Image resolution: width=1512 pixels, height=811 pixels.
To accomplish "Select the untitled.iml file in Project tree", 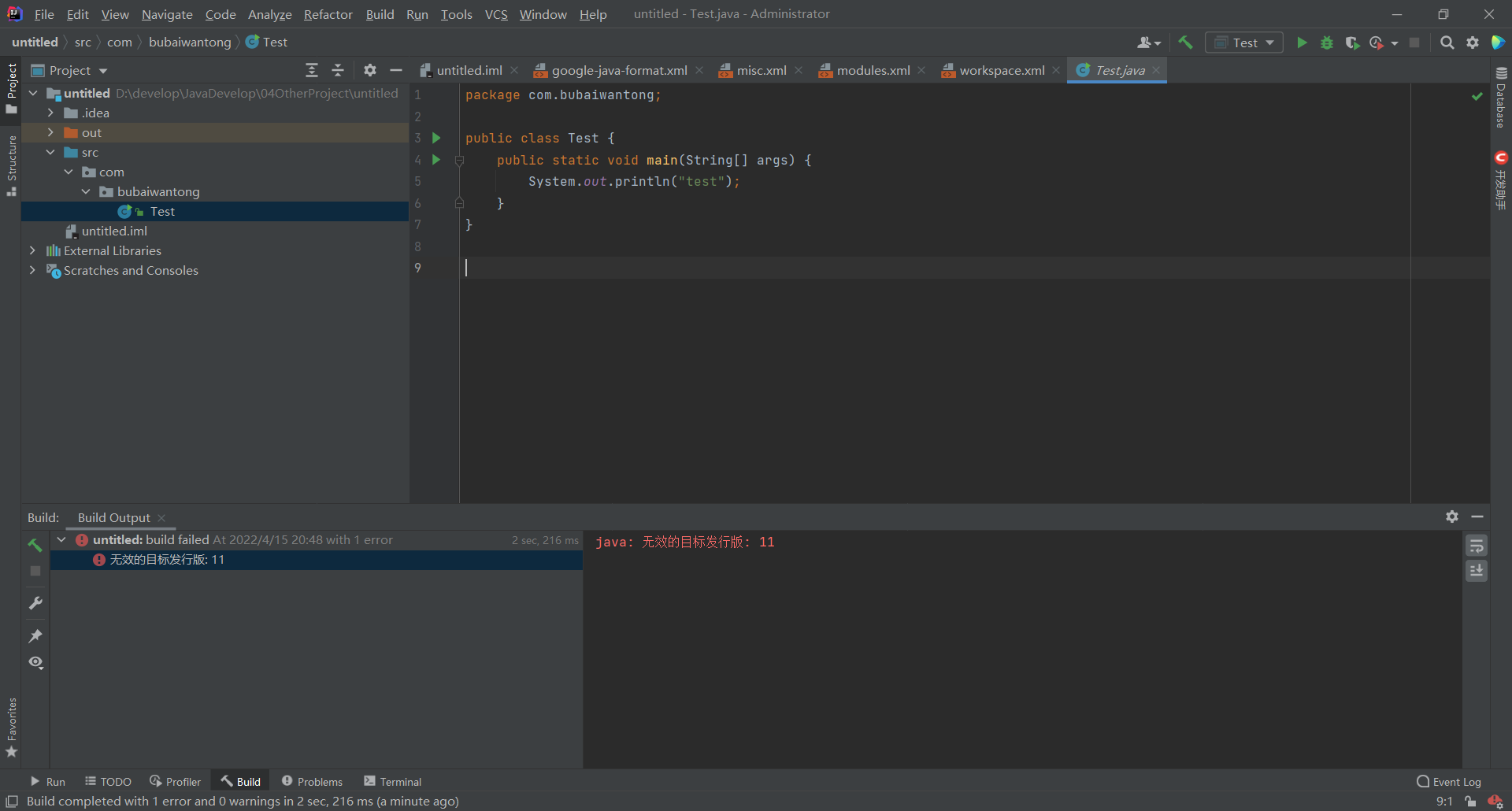I will (x=114, y=231).
